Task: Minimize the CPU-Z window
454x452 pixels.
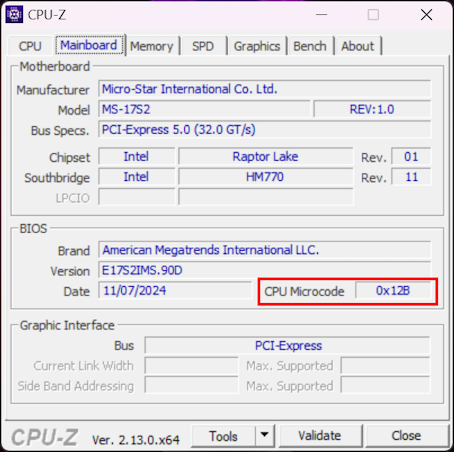Action: [321, 15]
